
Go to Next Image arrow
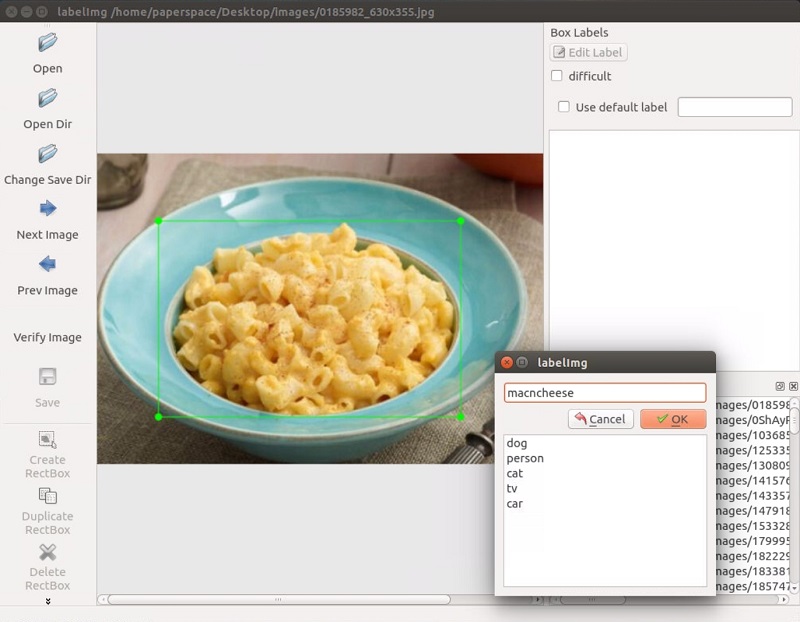pos(47,209)
